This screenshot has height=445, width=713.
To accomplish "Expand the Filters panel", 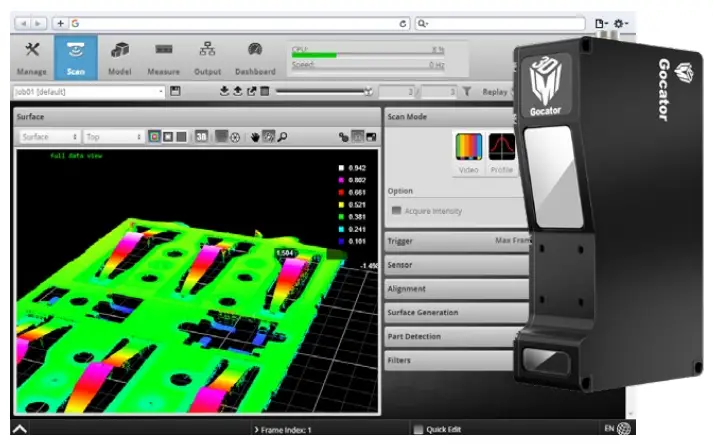I will coord(450,360).
